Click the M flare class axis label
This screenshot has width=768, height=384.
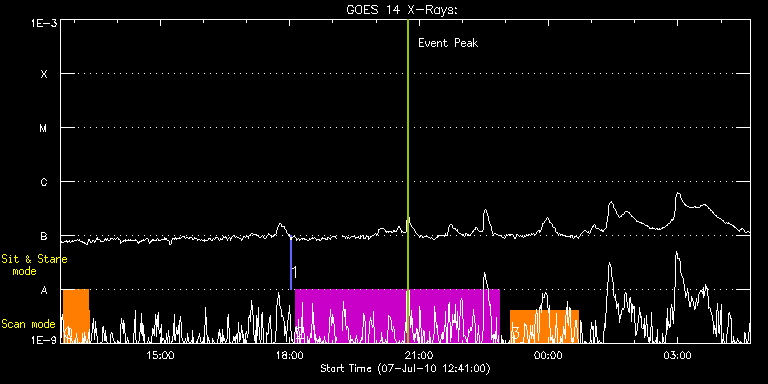tap(44, 128)
